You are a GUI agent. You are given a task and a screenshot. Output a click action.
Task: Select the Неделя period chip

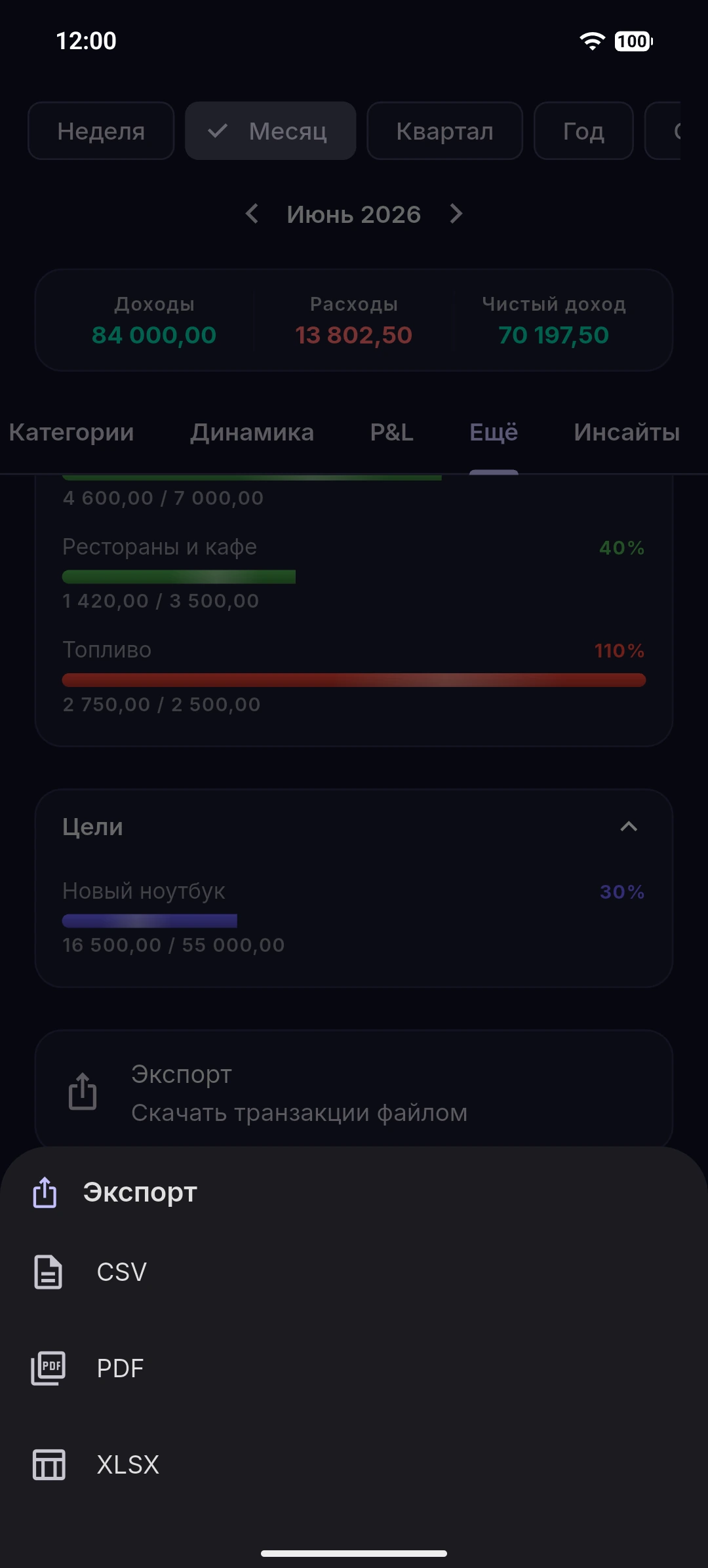click(101, 131)
